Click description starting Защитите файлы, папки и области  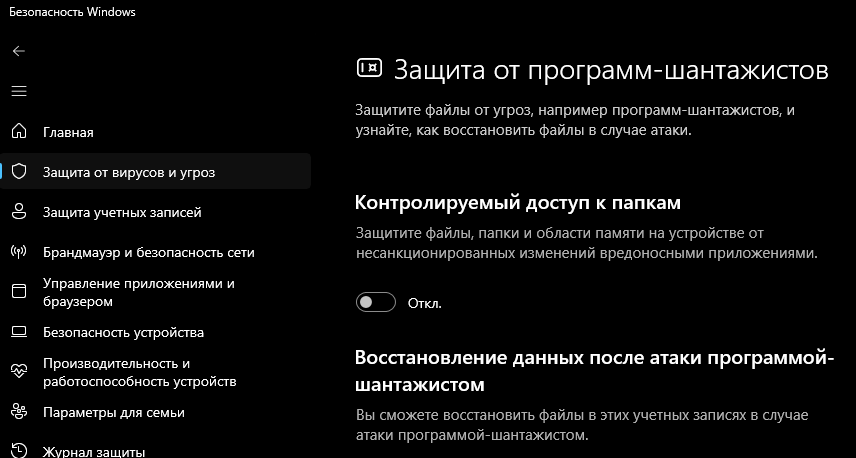587,243
